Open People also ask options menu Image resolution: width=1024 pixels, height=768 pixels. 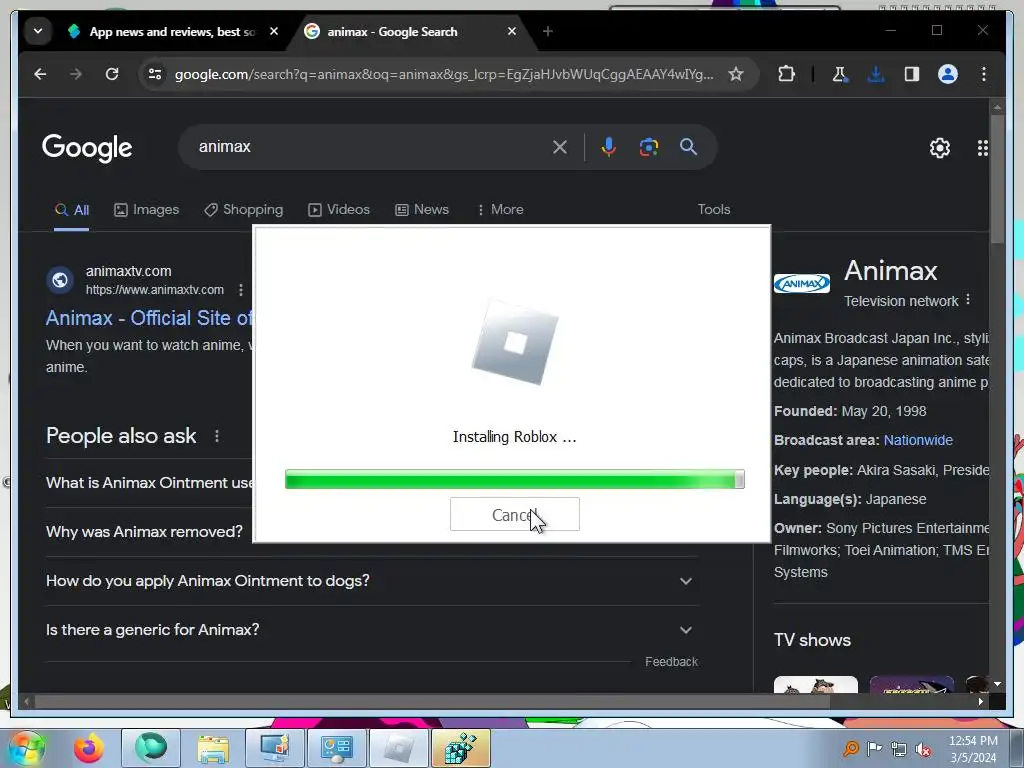pyautogui.click(x=217, y=436)
